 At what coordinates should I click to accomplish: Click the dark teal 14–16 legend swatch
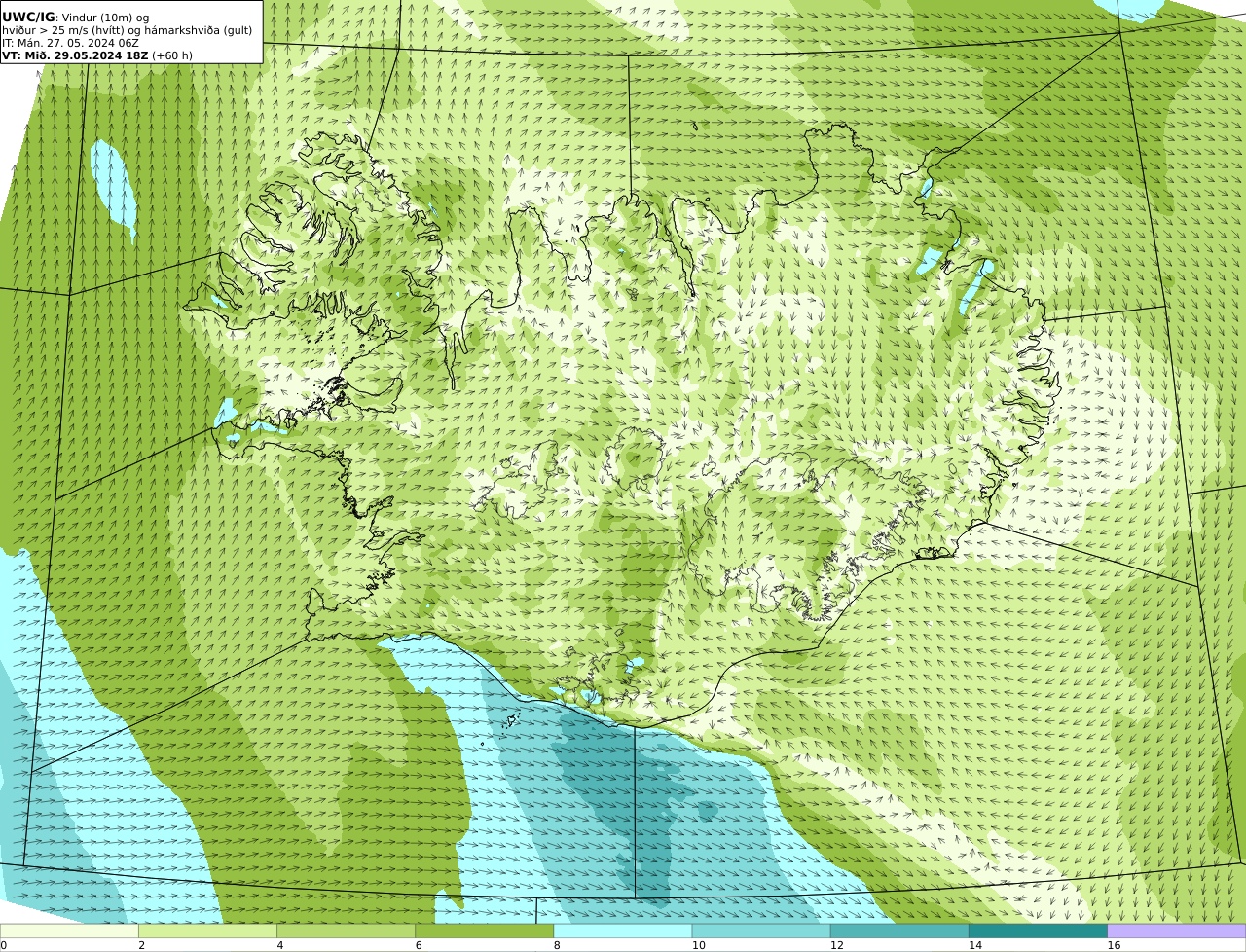tap(1038, 931)
